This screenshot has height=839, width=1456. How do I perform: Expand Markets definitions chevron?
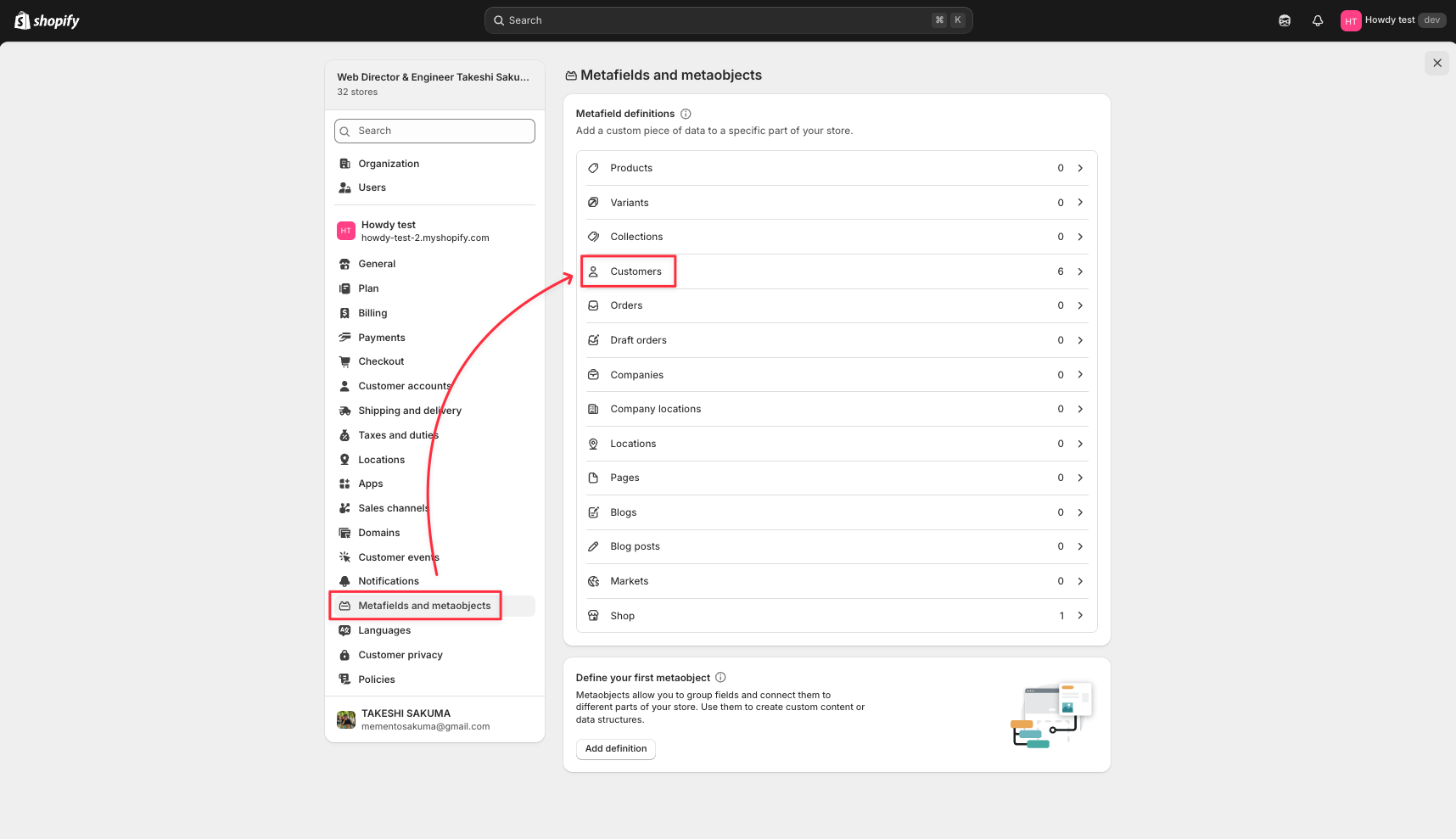click(1080, 581)
